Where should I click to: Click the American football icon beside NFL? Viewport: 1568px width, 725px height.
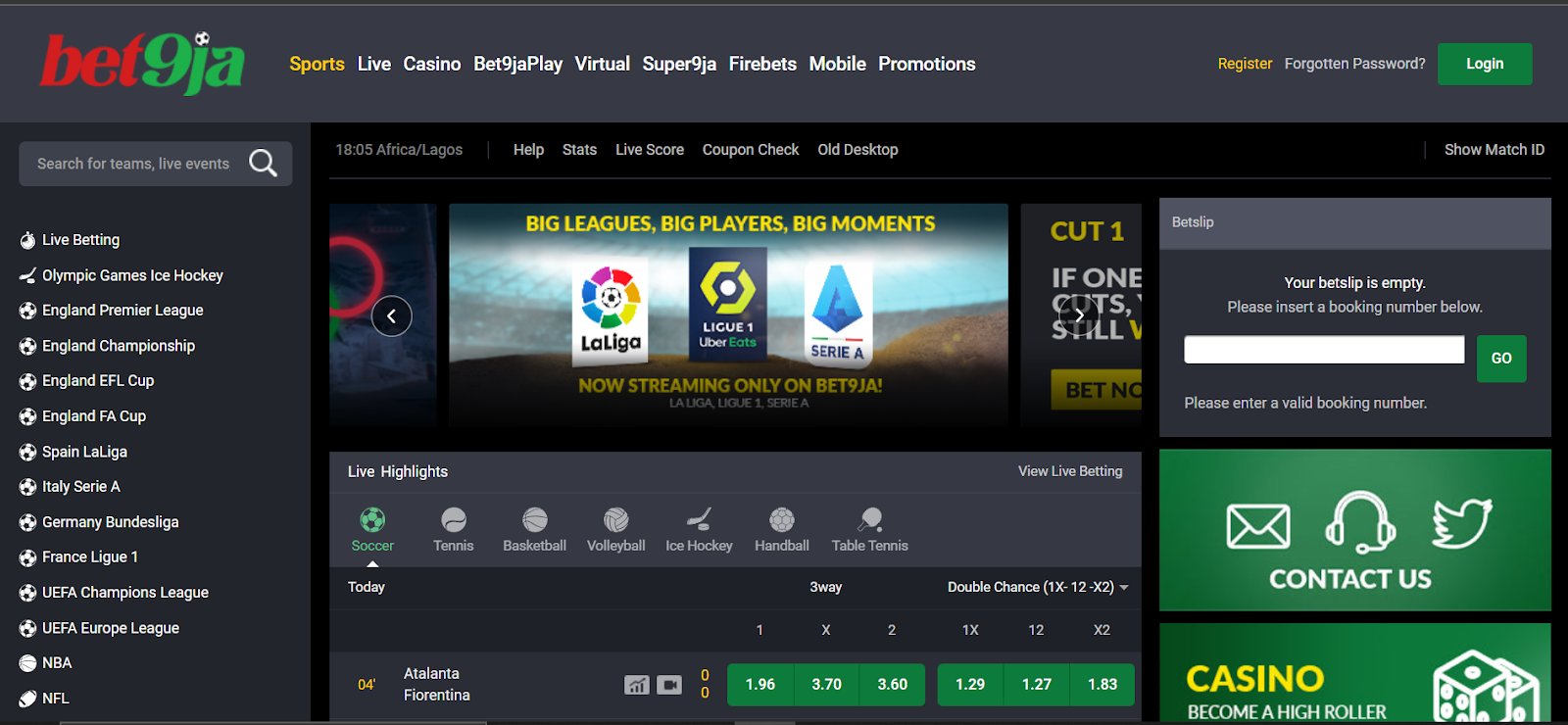[27, 699]
